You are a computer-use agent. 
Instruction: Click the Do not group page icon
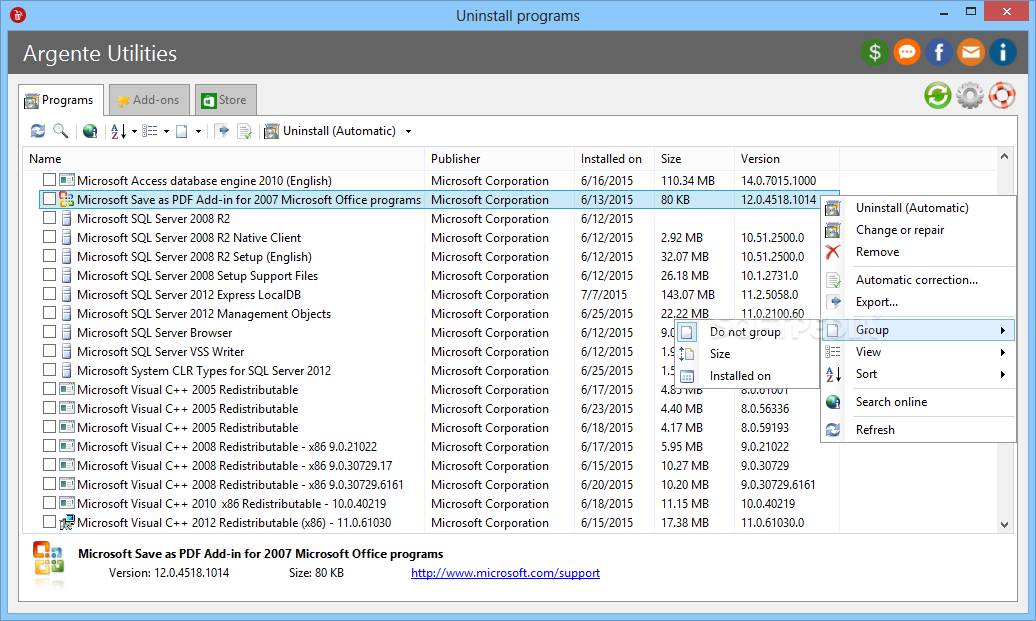[687, 332]
